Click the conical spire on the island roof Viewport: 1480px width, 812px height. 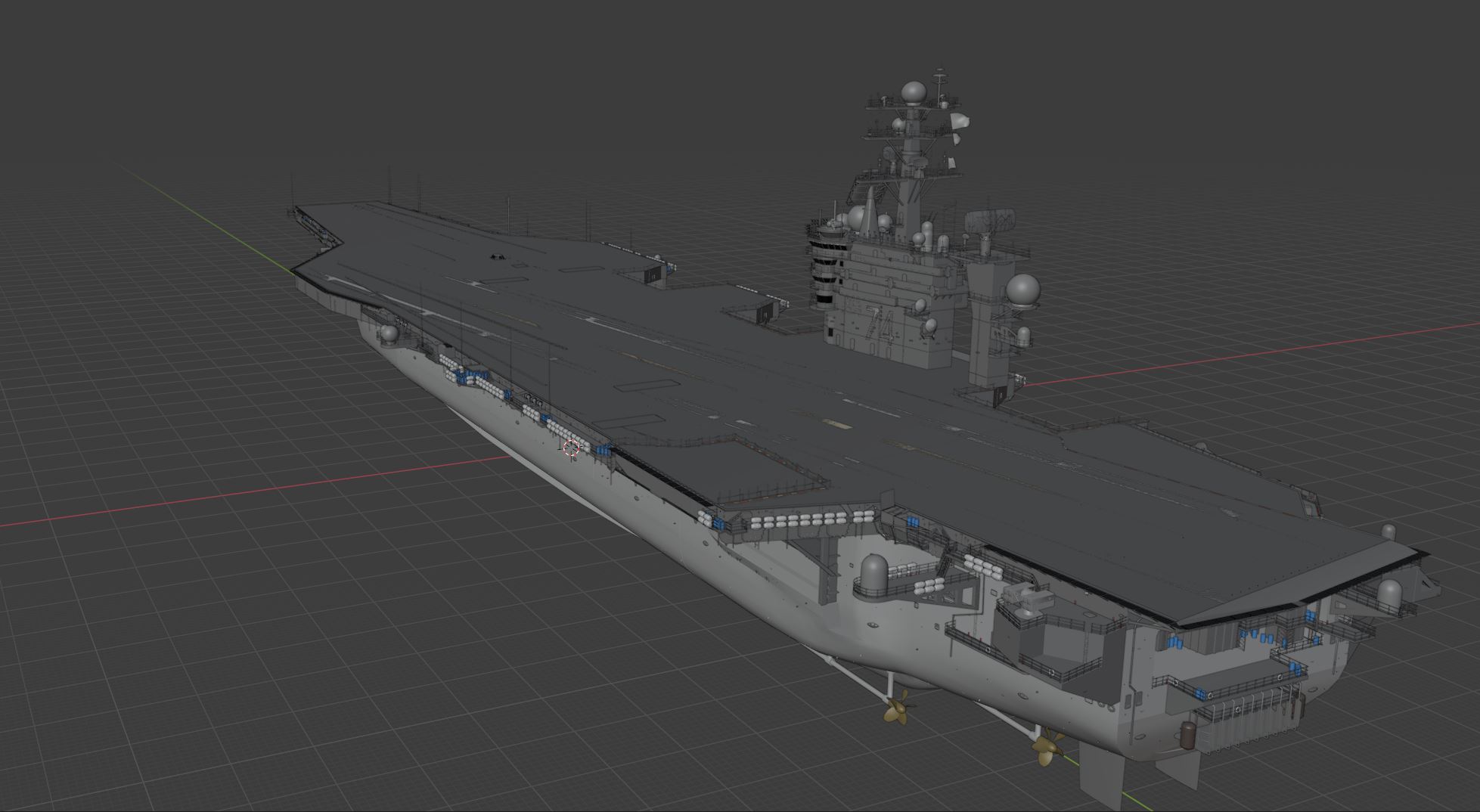tap(870, 211)
